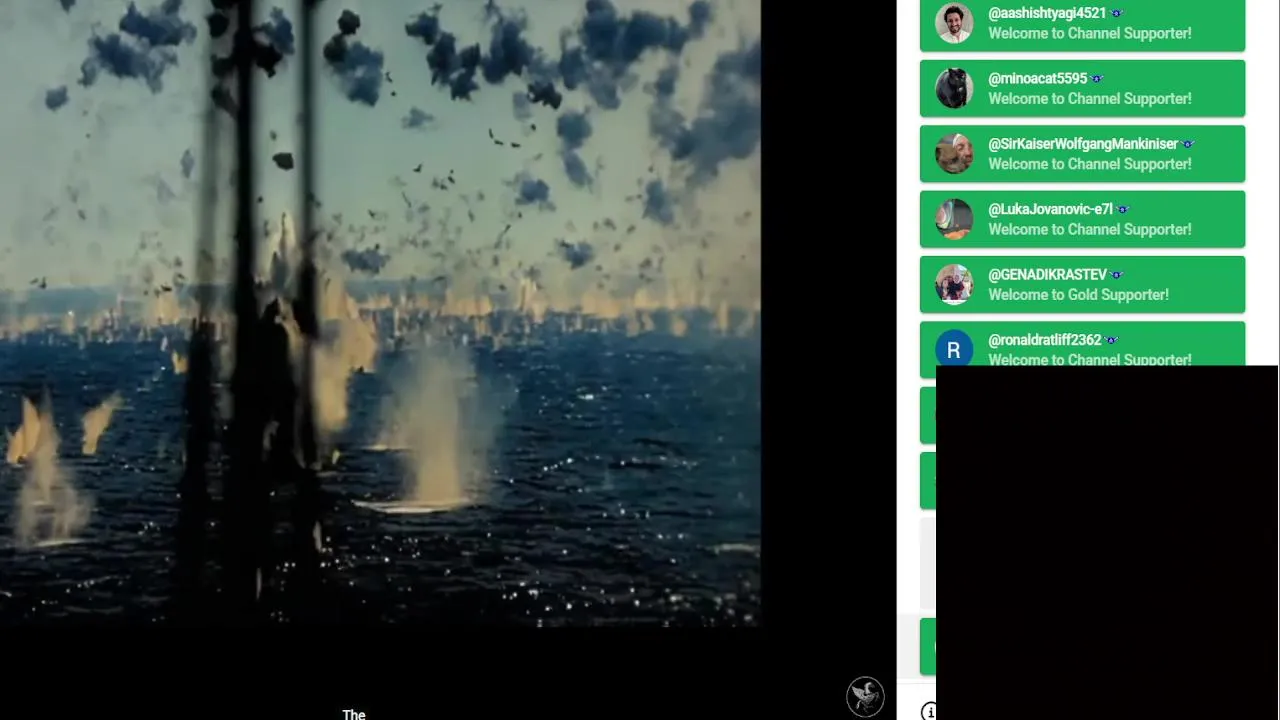Click member badge beside @SirKaiserWolfgangMankiniser
This screenshot has height=720, width=1280.
click(1188, 144)
